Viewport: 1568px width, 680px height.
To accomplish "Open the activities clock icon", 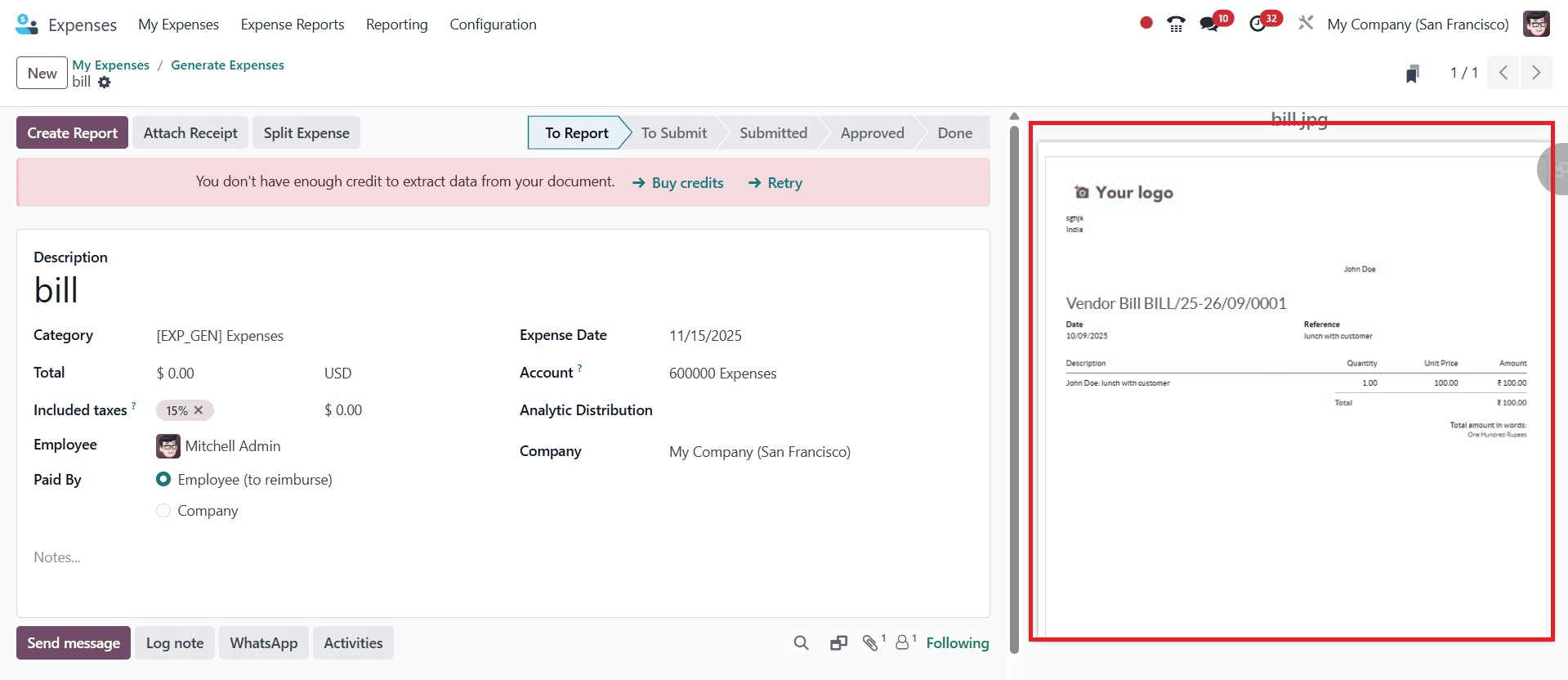I will [x=1258, y=25].
